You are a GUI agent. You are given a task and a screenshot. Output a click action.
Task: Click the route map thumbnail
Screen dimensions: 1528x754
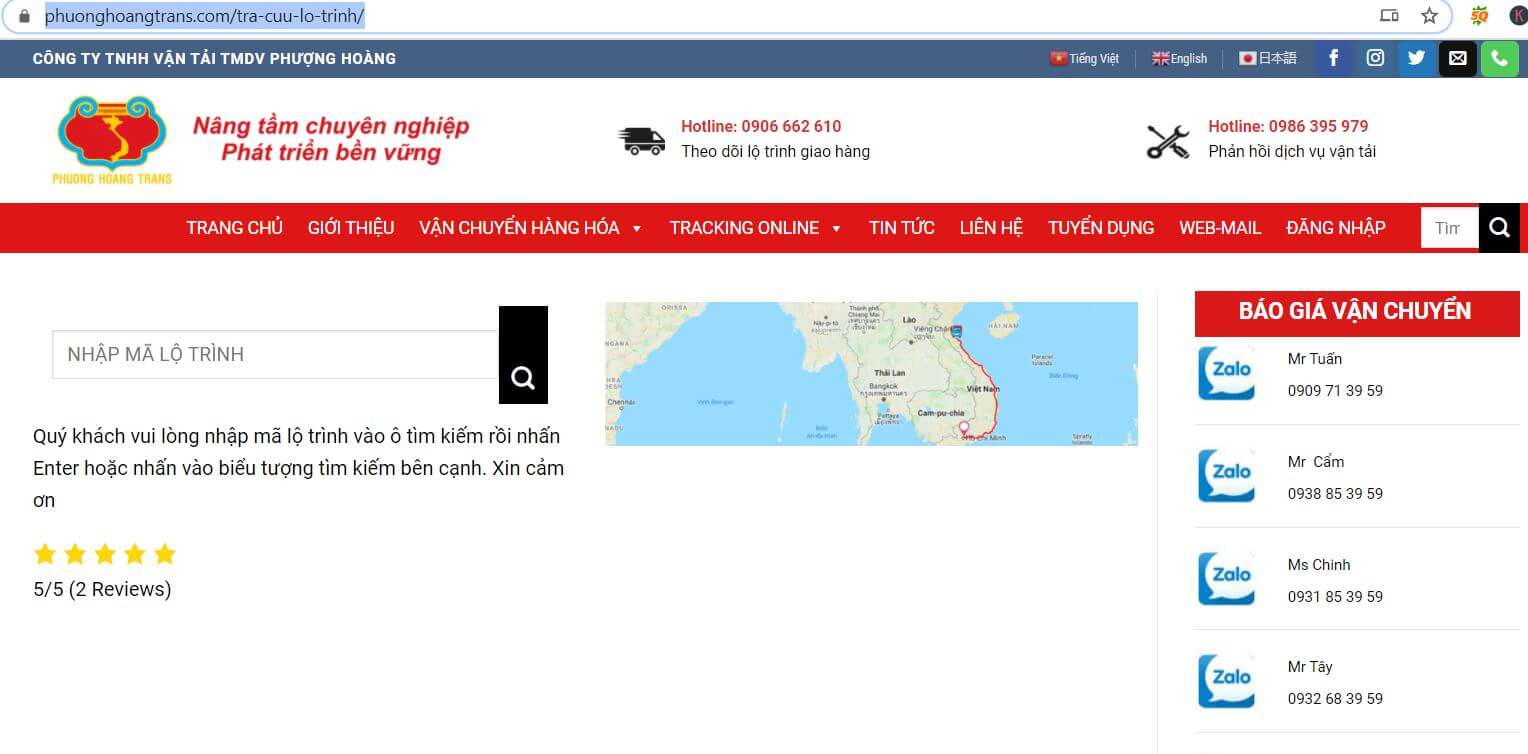(871, 374)
